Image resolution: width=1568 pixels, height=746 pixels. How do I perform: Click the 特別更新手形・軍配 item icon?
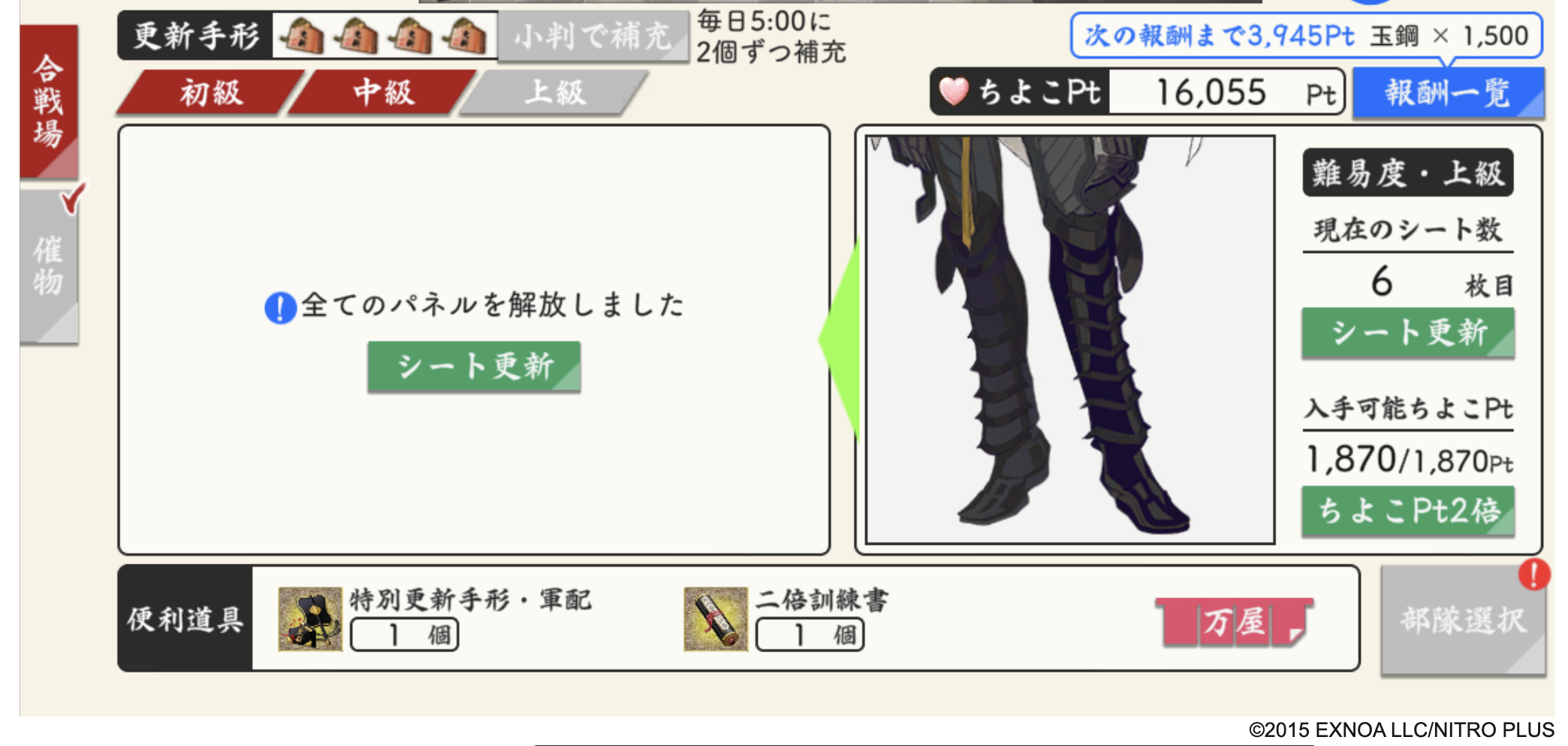click(x=310, y=618)
